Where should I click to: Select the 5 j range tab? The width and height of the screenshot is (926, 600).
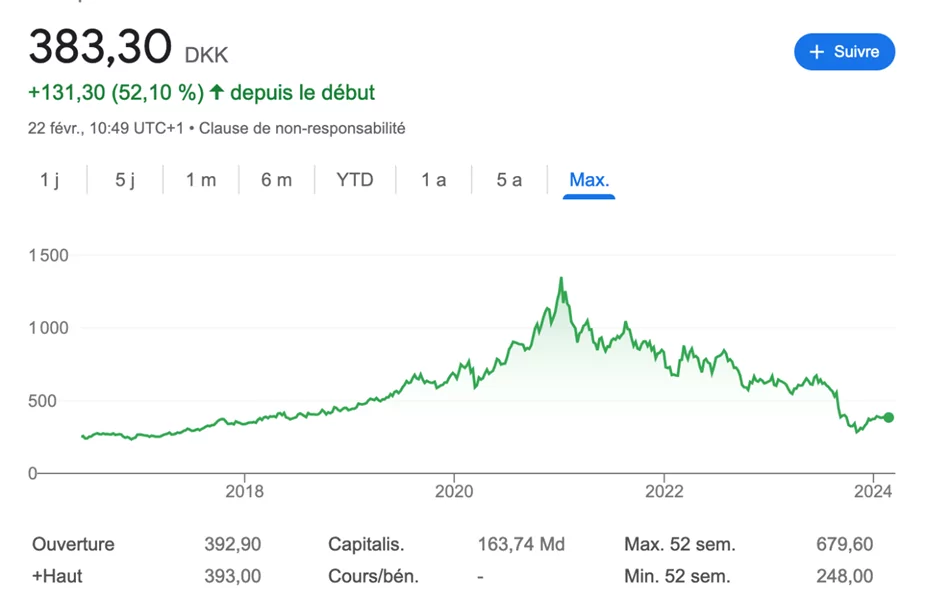click(x=125, y=180)
